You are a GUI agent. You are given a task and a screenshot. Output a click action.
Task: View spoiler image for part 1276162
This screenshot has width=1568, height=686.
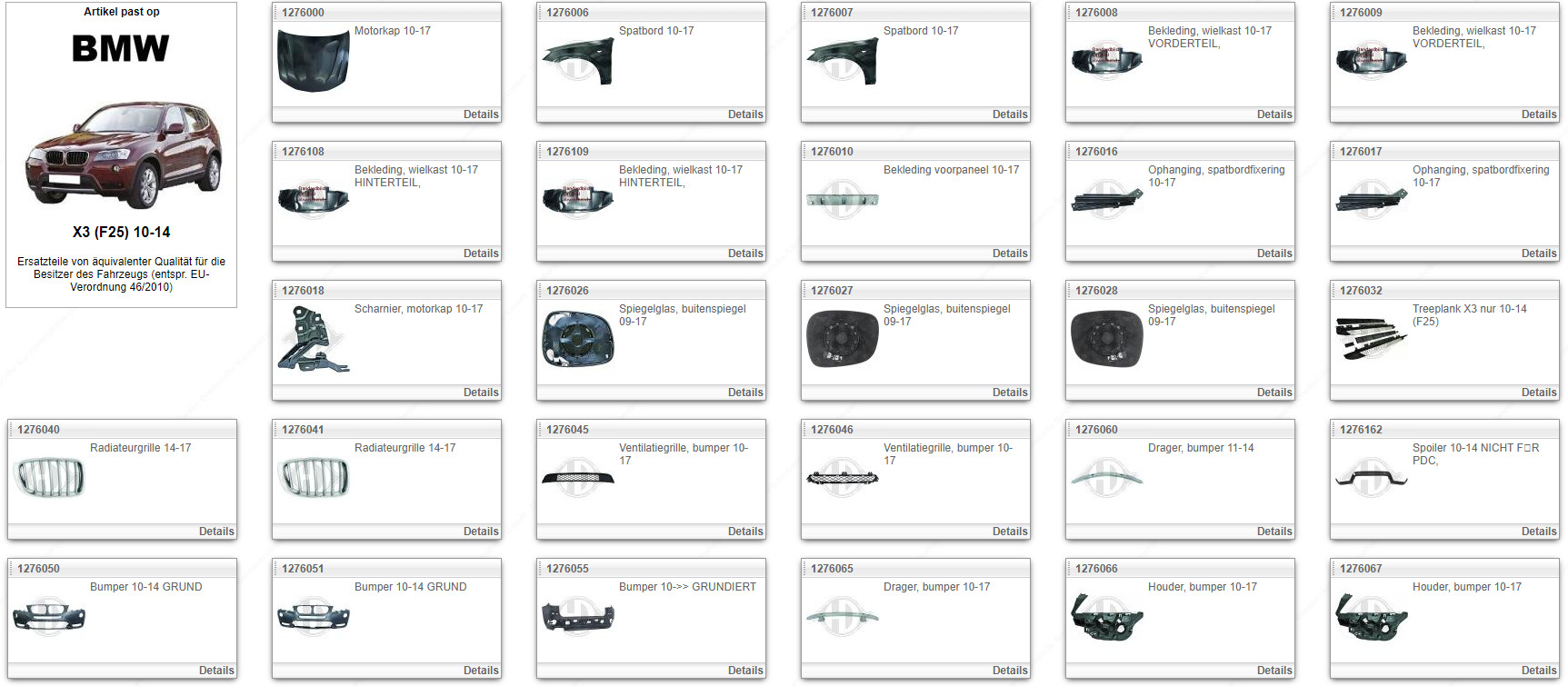[1372, 477]
